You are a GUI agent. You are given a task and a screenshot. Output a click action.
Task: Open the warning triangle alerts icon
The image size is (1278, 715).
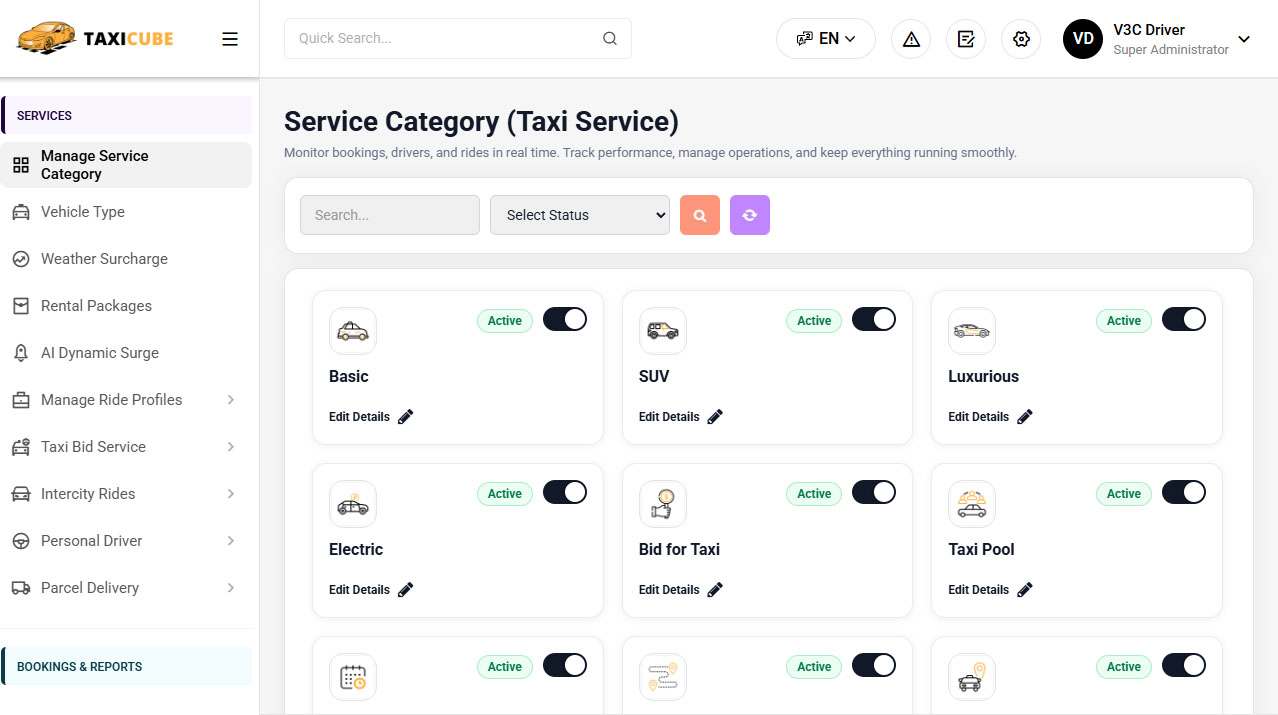click(x=911, y=39)
